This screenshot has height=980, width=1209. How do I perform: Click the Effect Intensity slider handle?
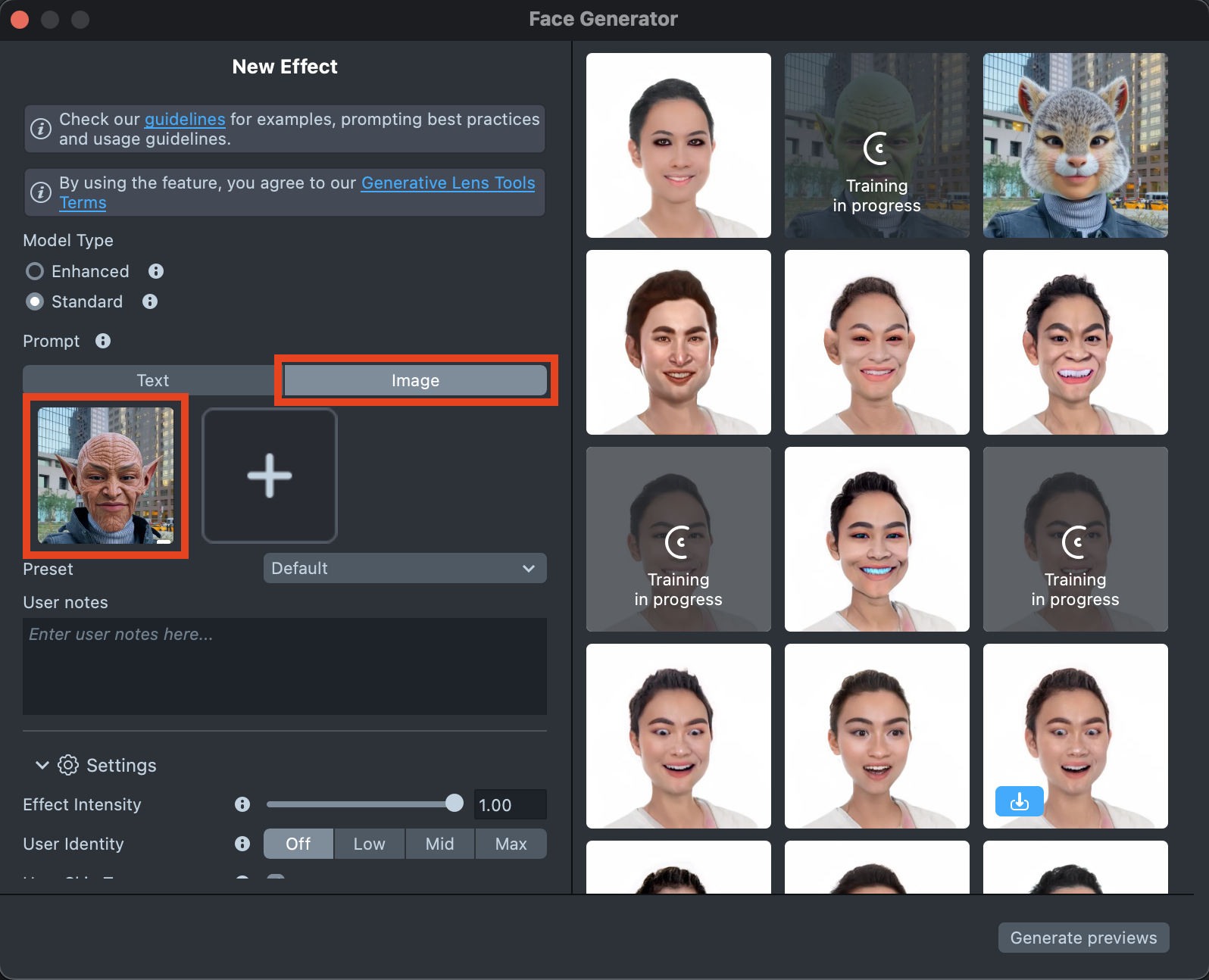coord(455,804)
